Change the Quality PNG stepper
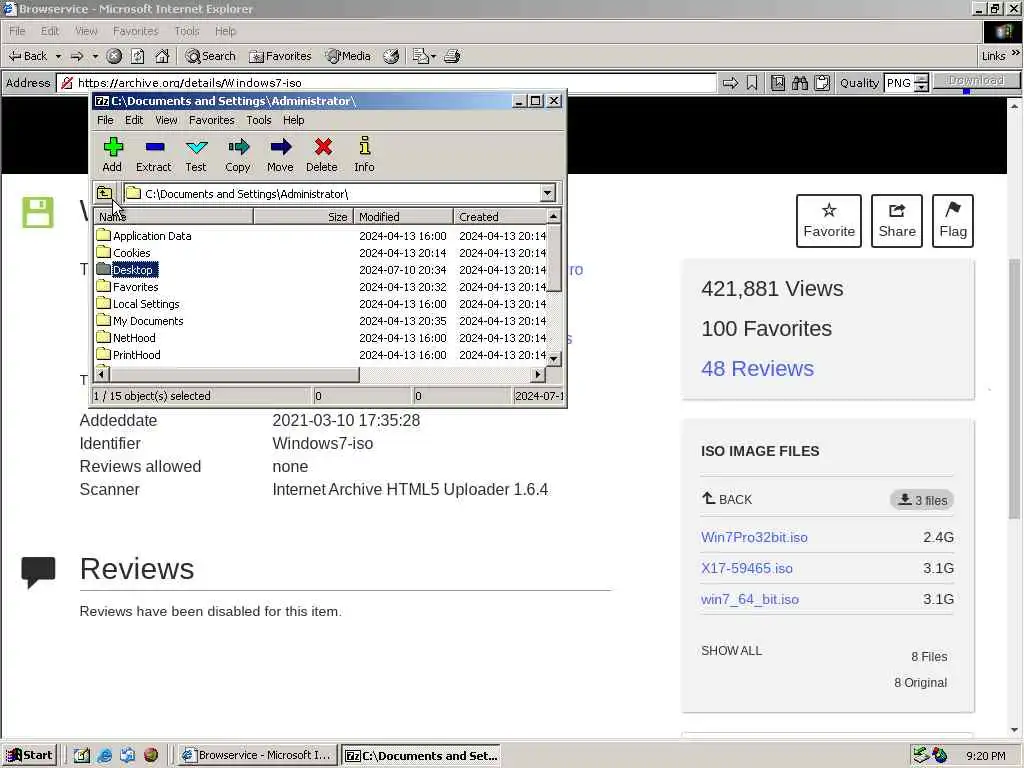 point(921,83)
